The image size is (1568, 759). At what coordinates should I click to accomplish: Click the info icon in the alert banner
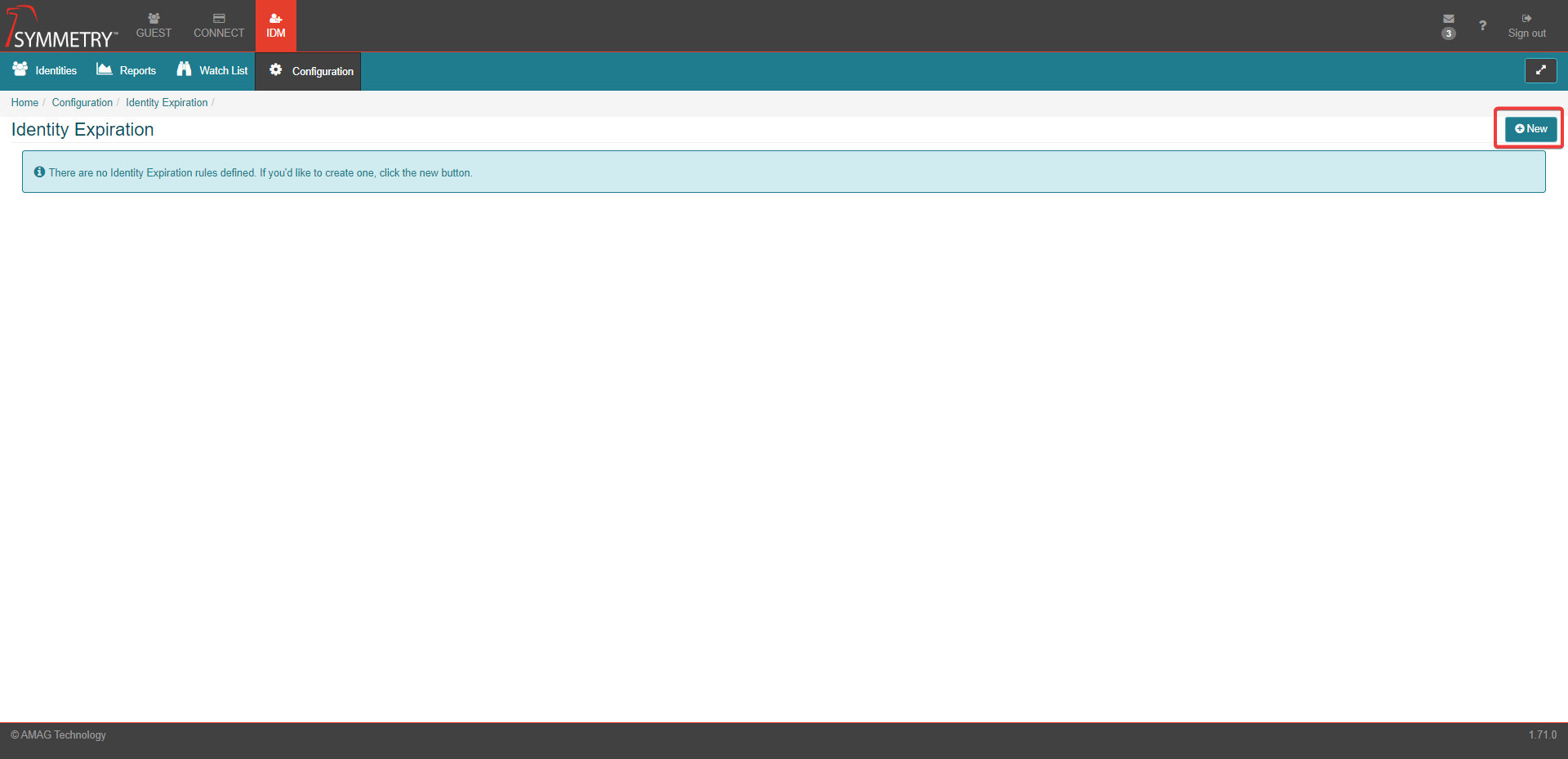[x=39, y=172]
